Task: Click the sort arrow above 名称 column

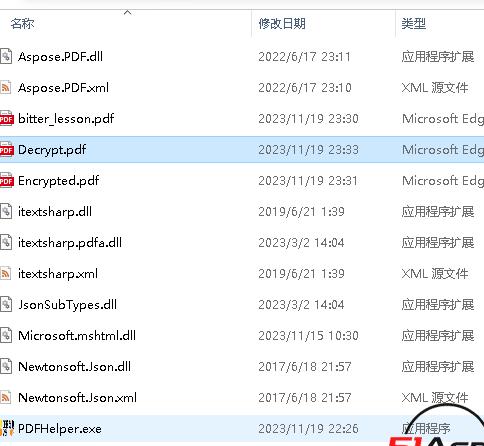Action: click(x=127, y=13)
